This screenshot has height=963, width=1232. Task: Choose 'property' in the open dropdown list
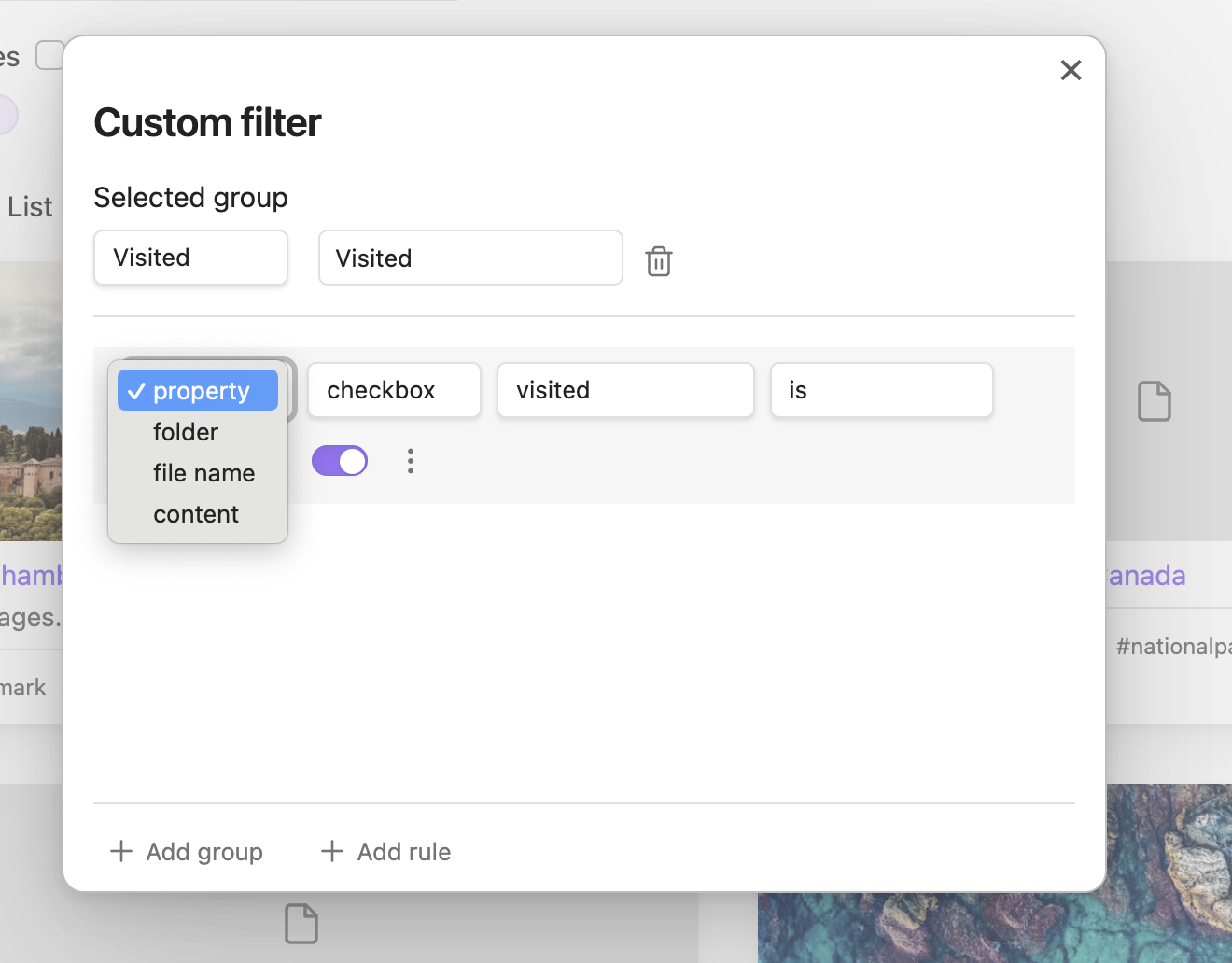point(198,390)
